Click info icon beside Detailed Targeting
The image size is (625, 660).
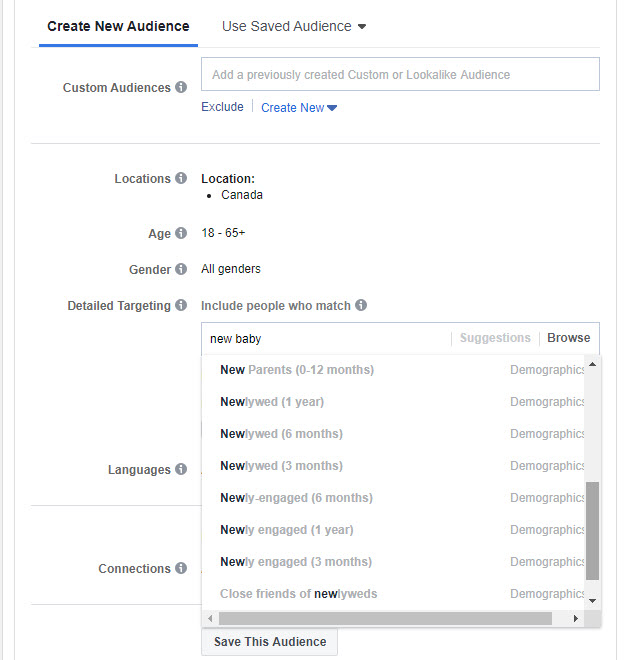pos(181,306)
